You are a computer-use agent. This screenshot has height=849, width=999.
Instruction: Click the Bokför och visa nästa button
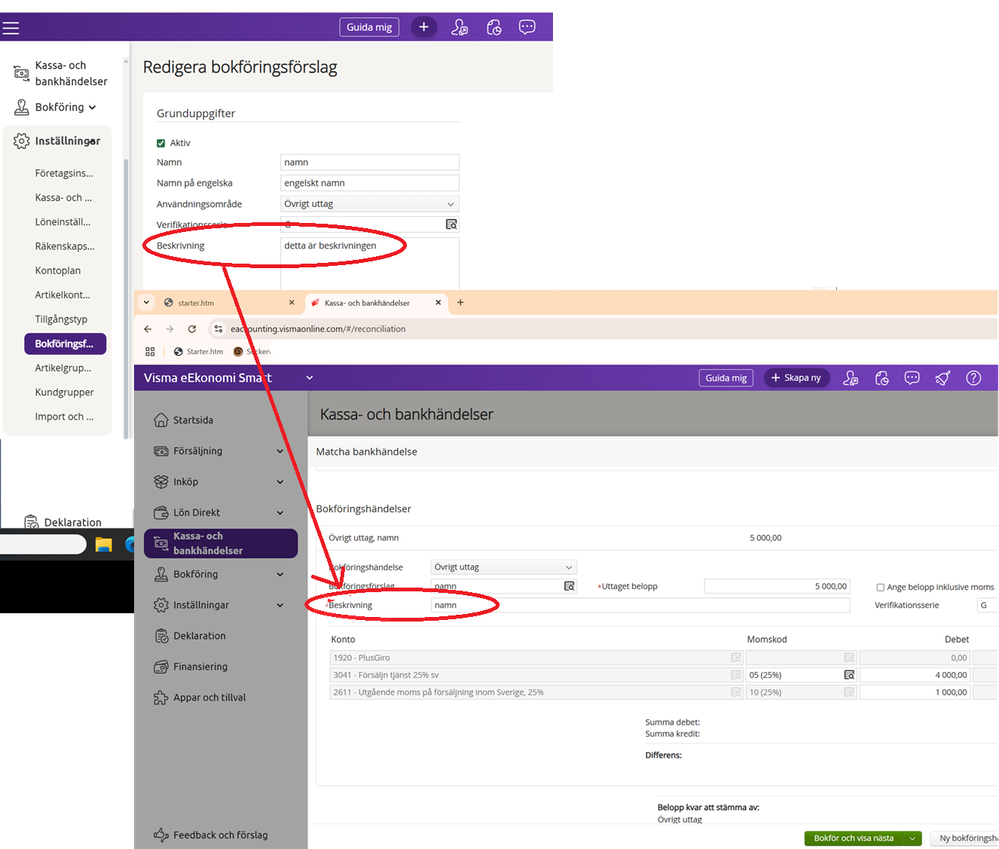pyautogui.click(x=855, y=838)
